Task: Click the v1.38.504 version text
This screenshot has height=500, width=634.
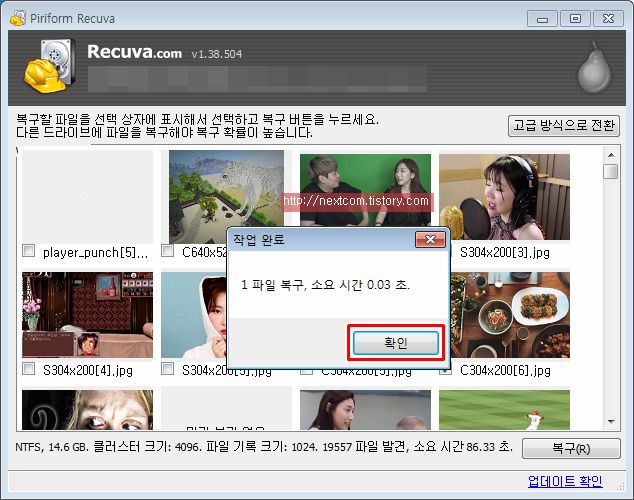Action: [x=217, y=54]
